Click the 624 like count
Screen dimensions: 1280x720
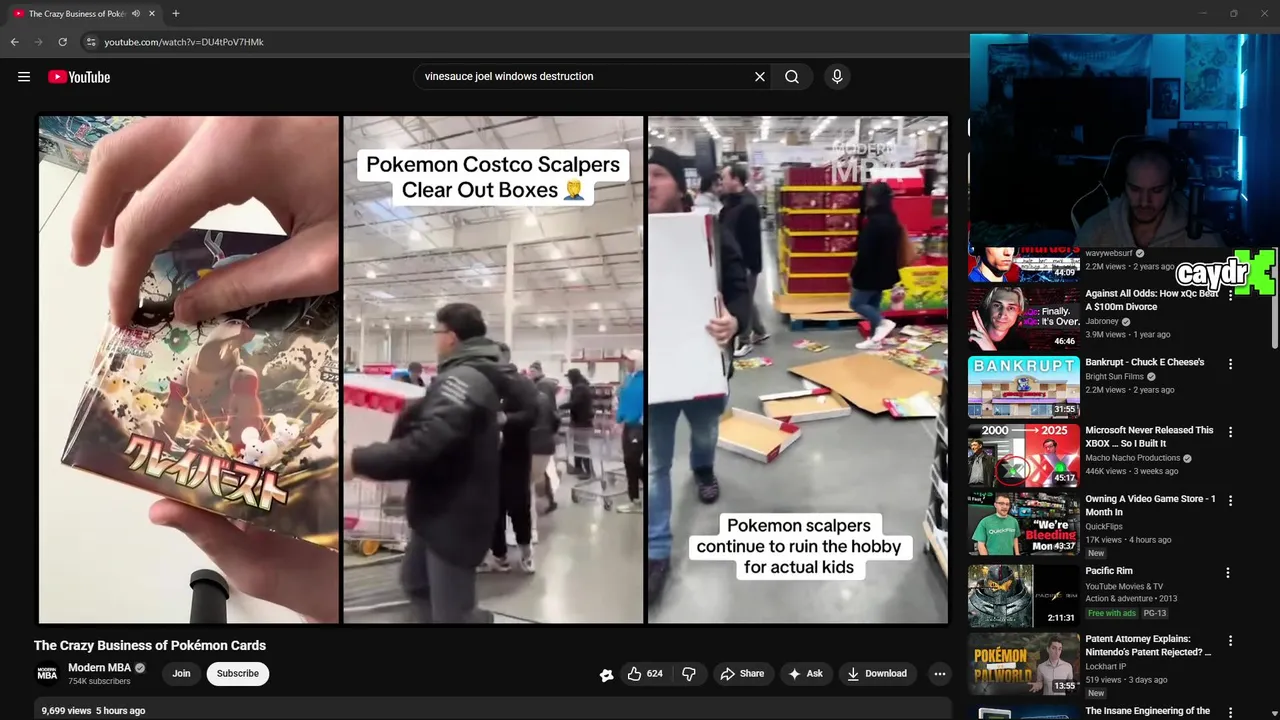pos(655,674)
